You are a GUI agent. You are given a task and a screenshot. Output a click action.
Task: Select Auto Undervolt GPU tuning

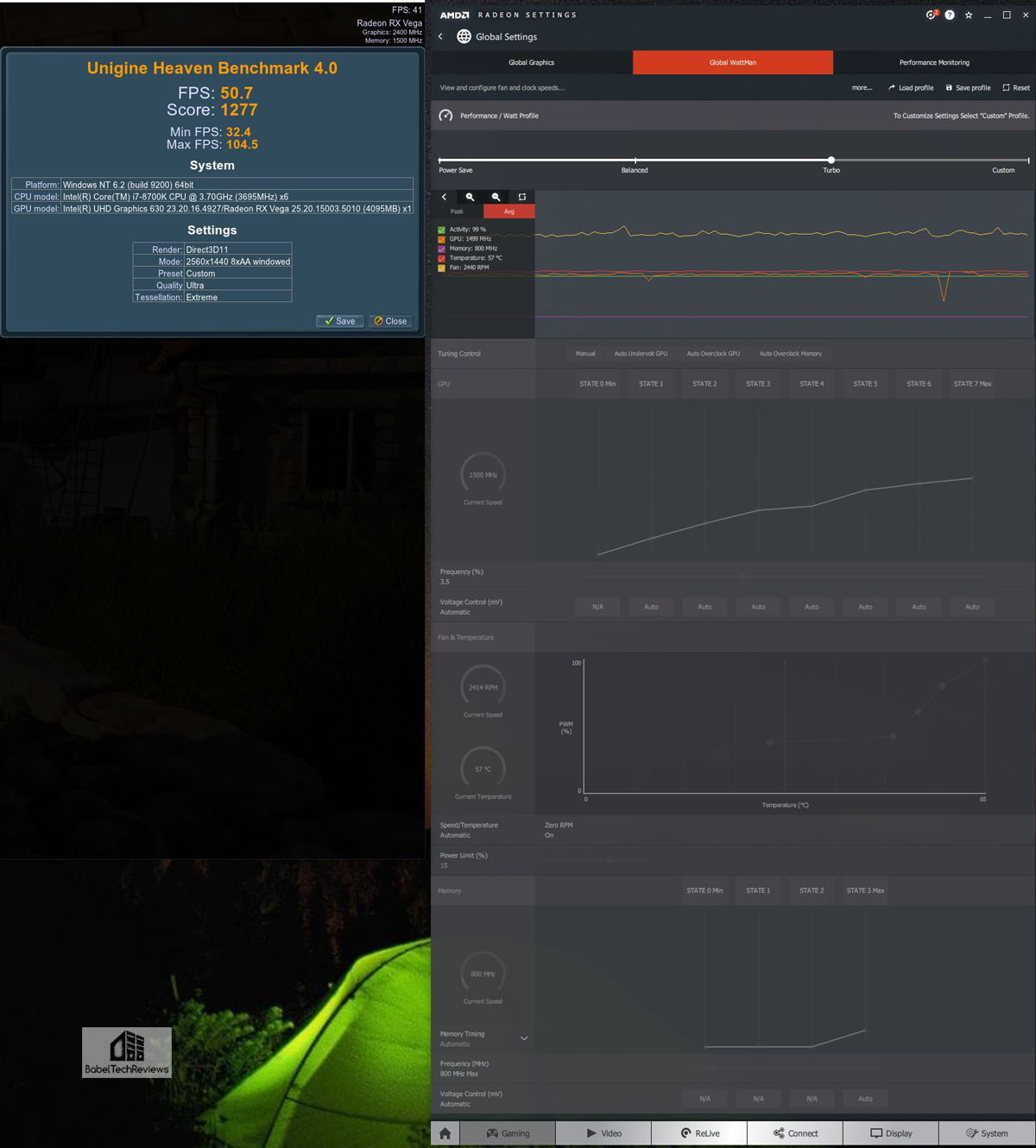coord(641,354)
